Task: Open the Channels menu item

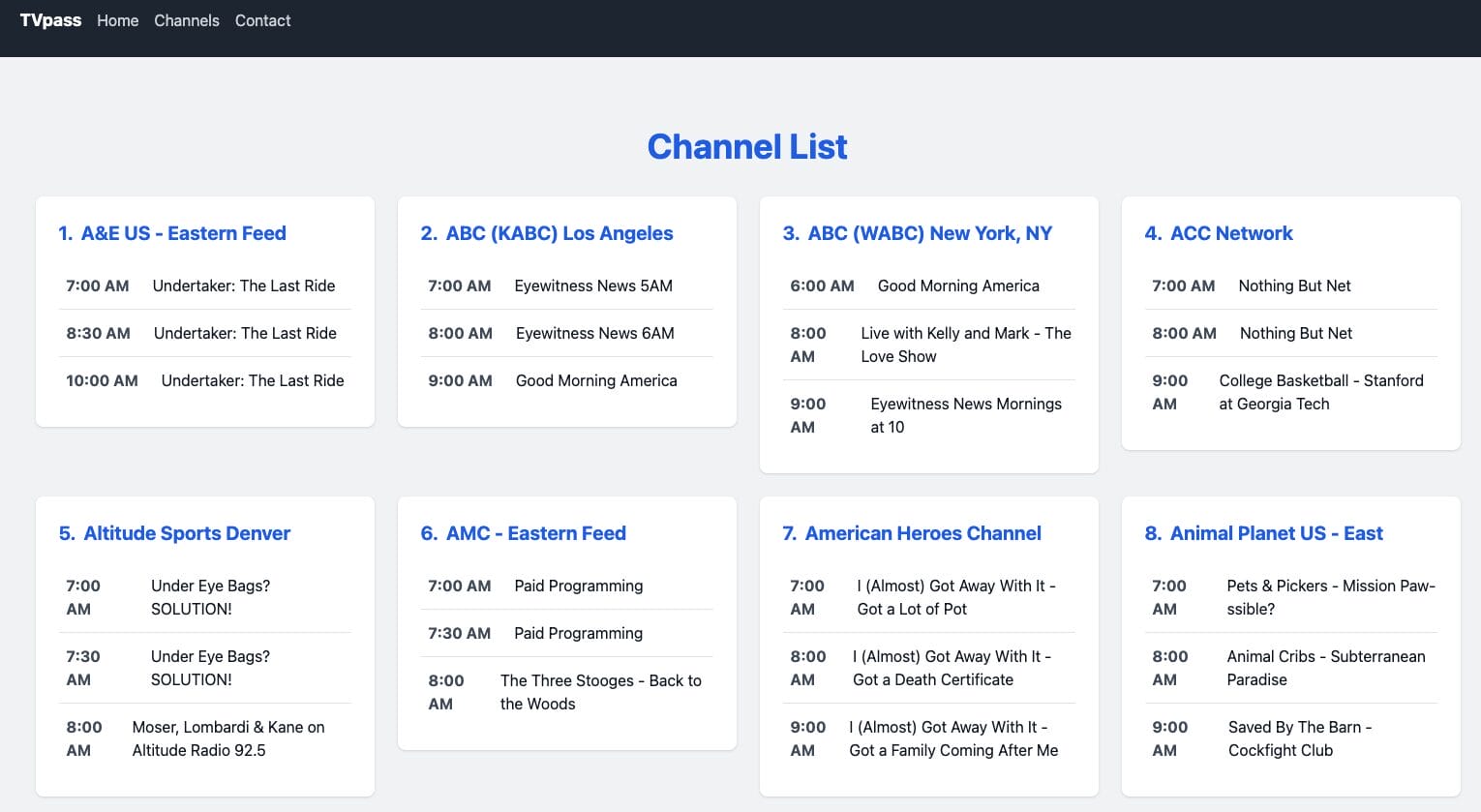Action: coord(187,20)
